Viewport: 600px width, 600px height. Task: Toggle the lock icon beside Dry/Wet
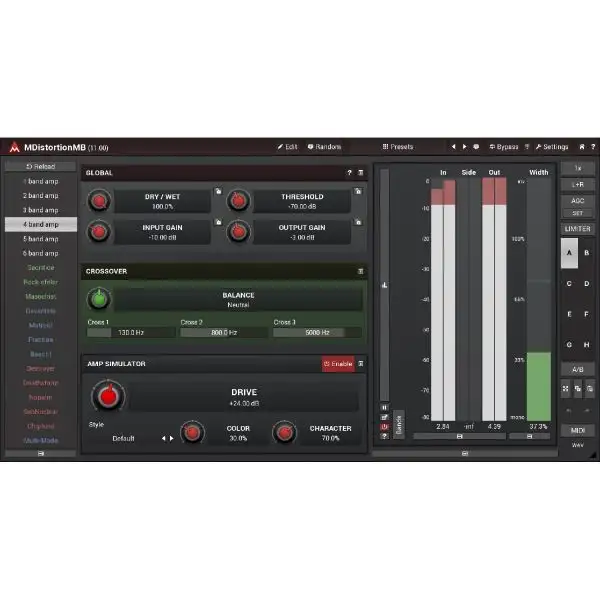pyautogui.click(x=217, y=191)
